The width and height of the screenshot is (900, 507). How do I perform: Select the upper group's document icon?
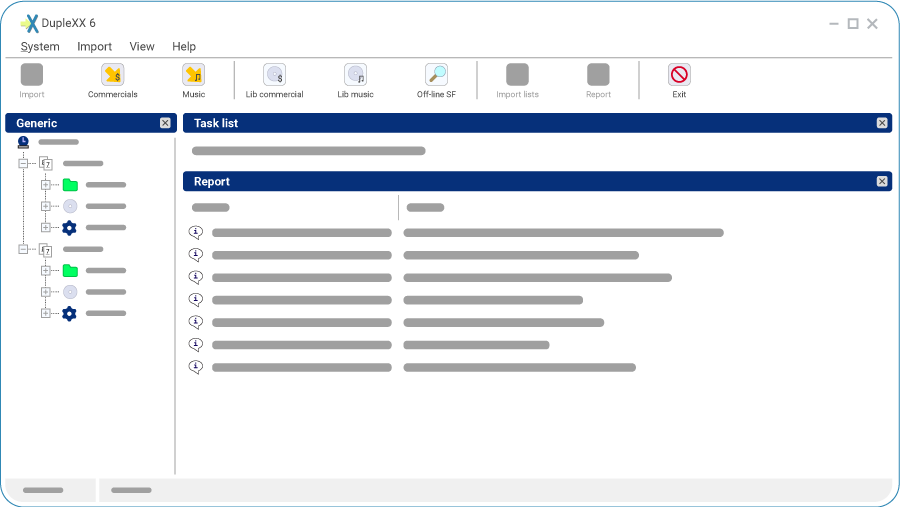pos(46,164)
